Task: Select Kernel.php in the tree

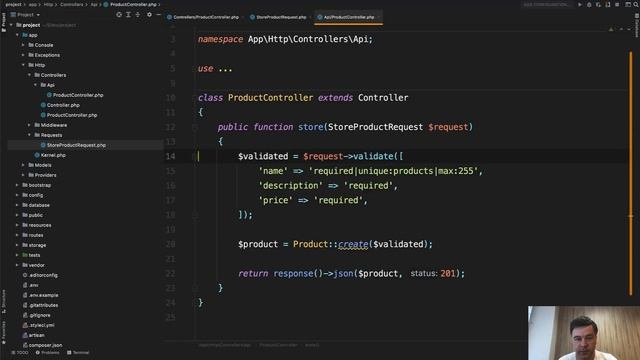Action: coord(50,155)
